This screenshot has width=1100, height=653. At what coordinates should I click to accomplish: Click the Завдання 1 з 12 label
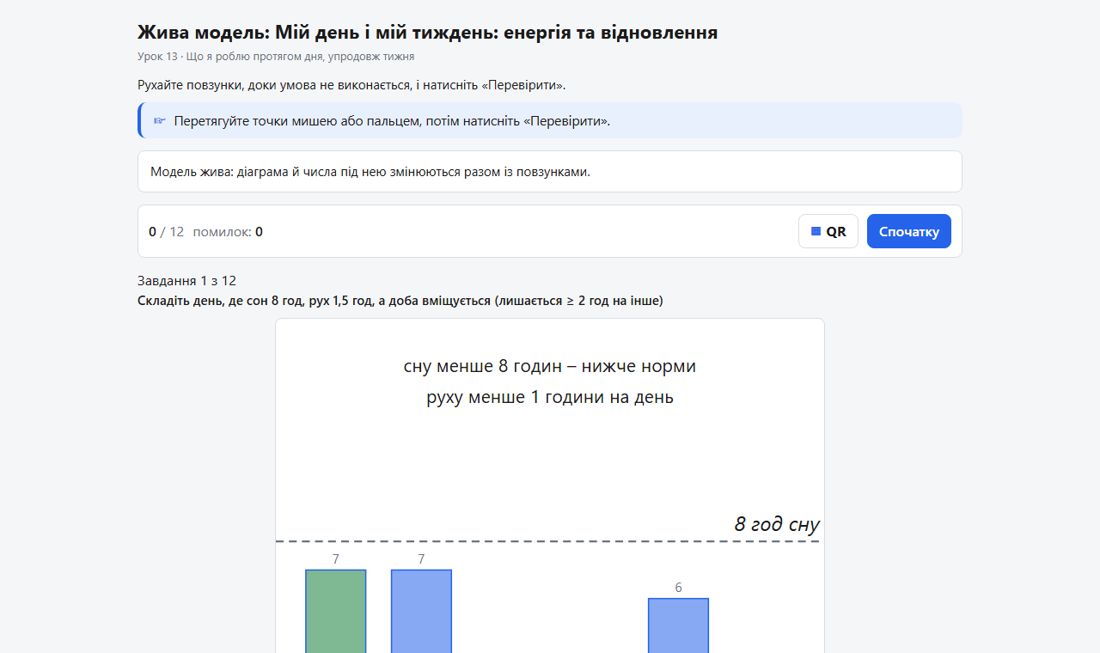click(187, 281)
